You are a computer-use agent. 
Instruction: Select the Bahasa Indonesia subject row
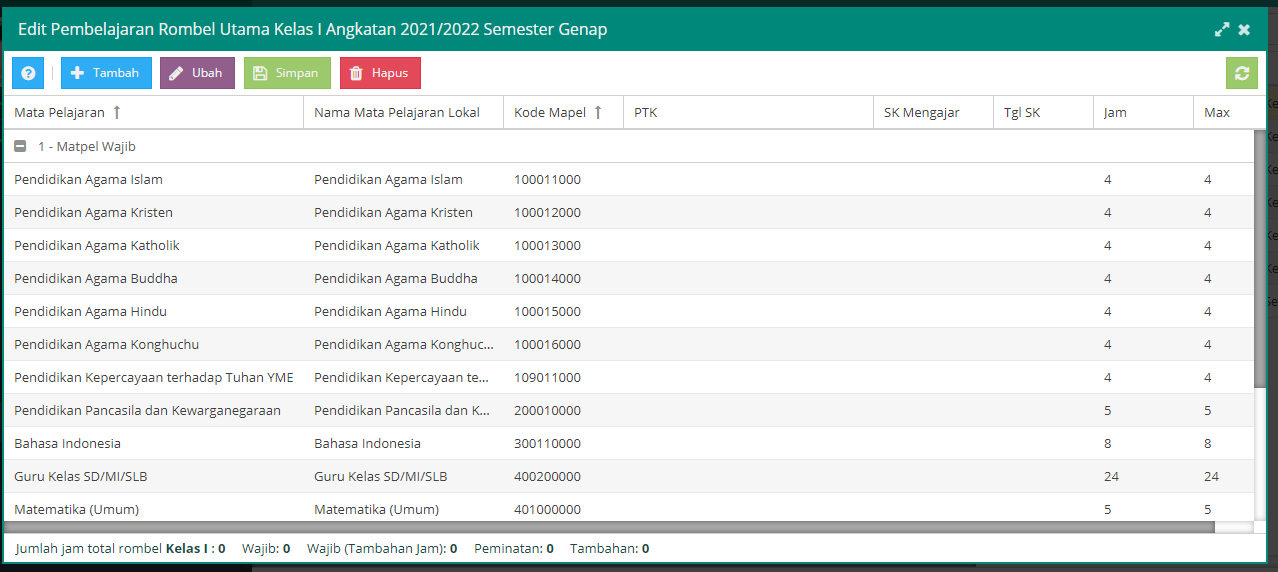(628, 443)
